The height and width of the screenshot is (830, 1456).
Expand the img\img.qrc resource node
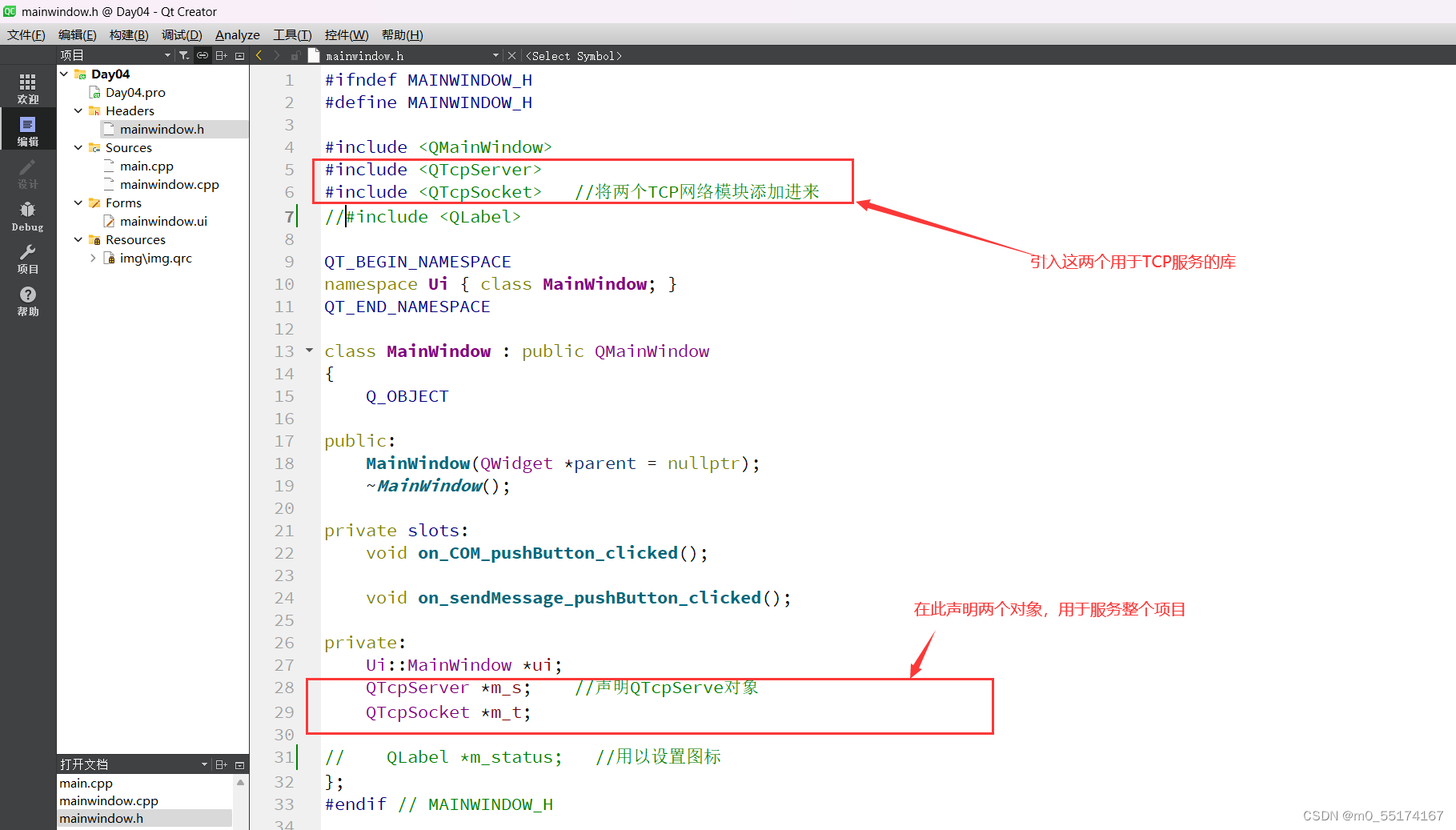pos(93,258)
